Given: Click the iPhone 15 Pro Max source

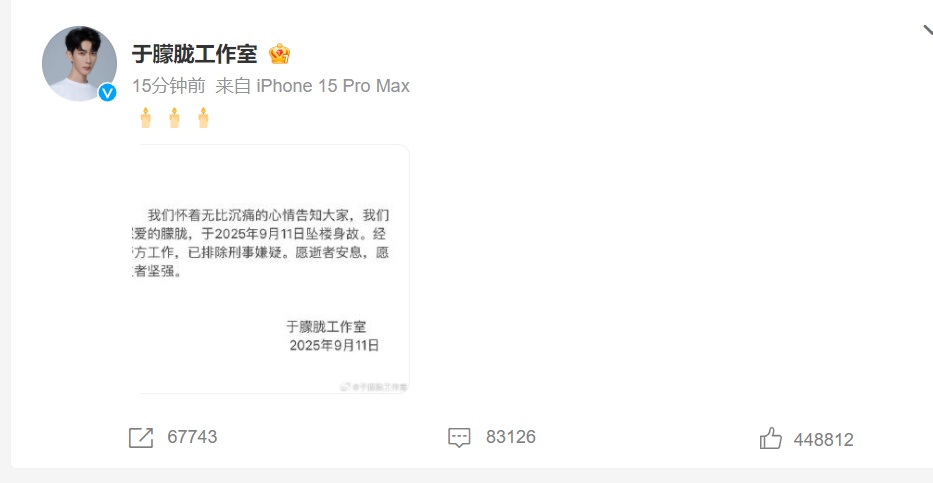Looking at the screenshot, I should 333,86.
